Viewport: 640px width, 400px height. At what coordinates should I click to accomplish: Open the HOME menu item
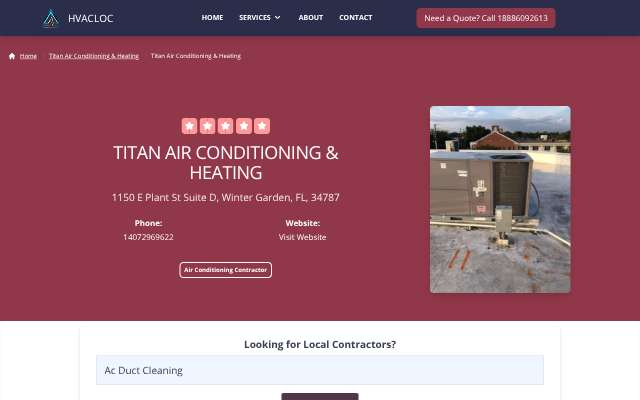coord(212,18)
